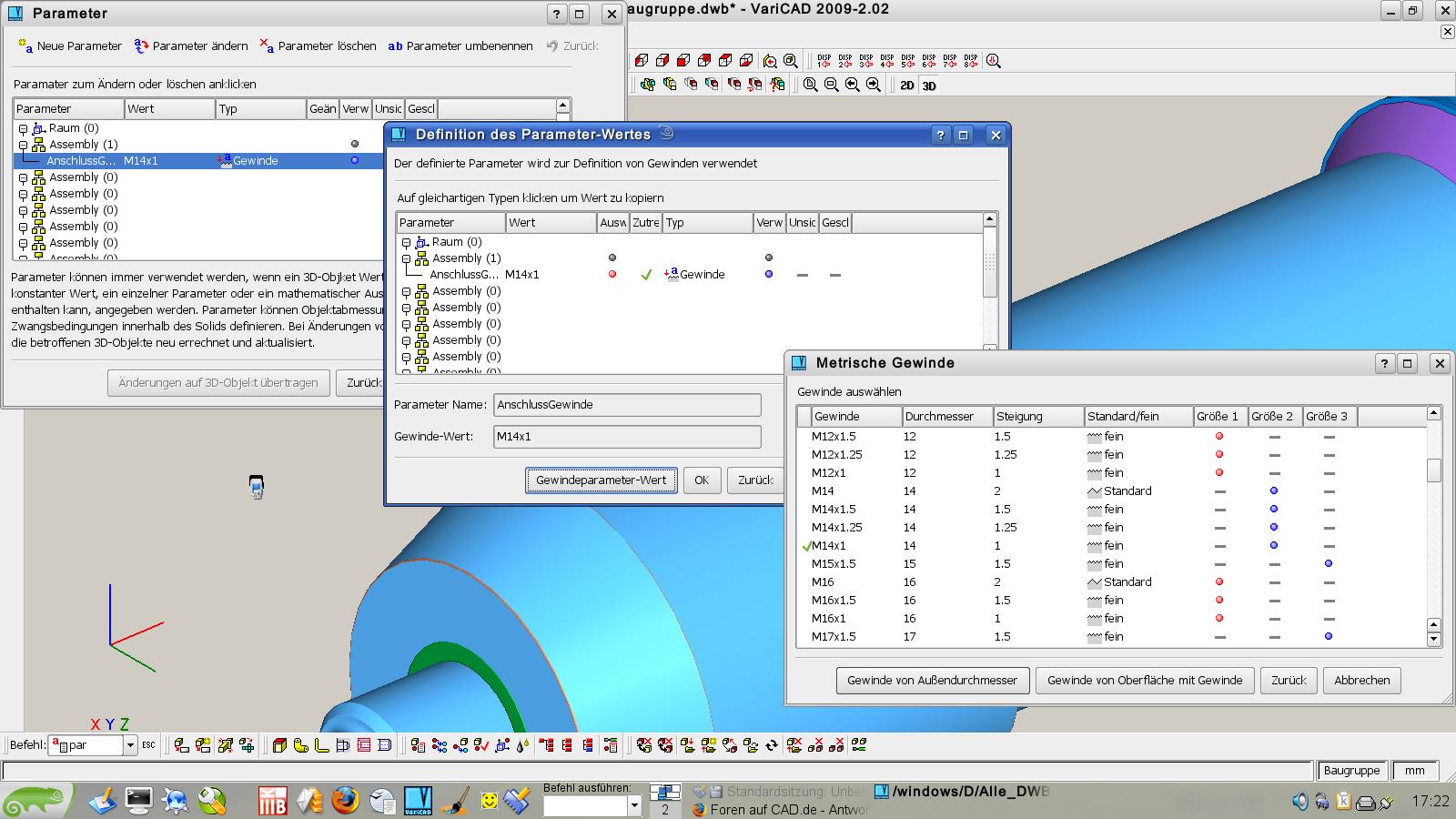Switch to 3D mode
The height and width of the screenshot is (819, 1456).
[929, 86]
